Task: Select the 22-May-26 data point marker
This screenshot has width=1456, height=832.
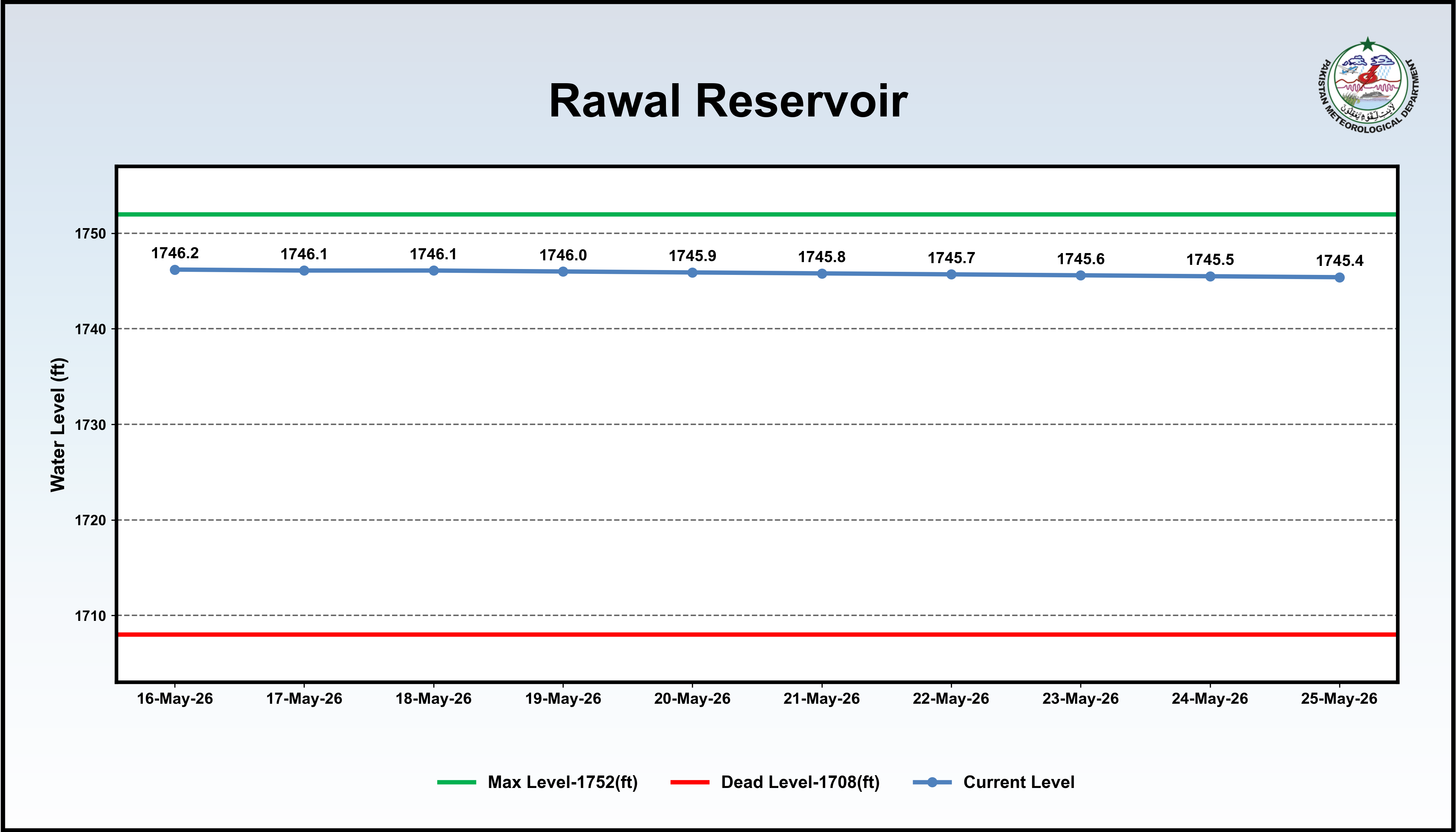Action: [952, 274]
